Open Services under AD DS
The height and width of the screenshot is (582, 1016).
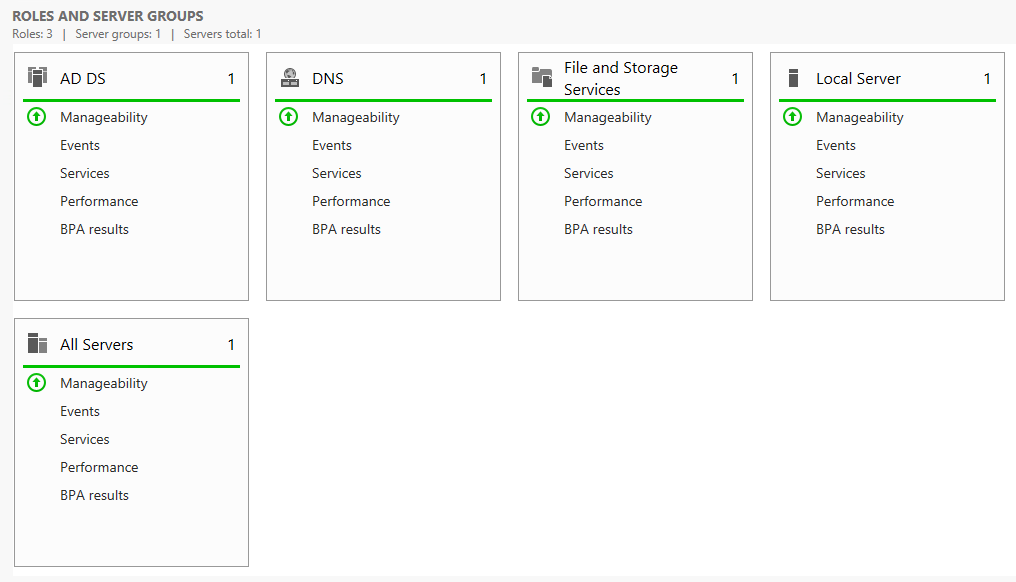point(85,173)
